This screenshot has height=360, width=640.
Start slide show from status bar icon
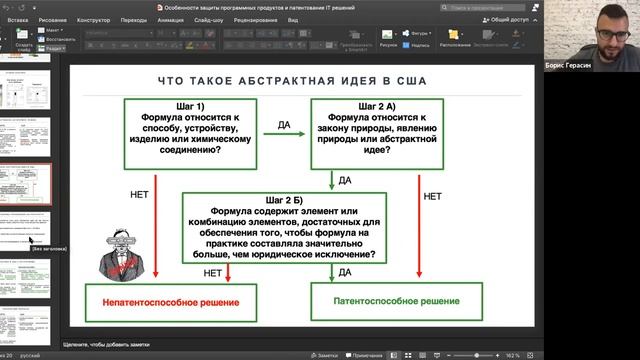437,356
